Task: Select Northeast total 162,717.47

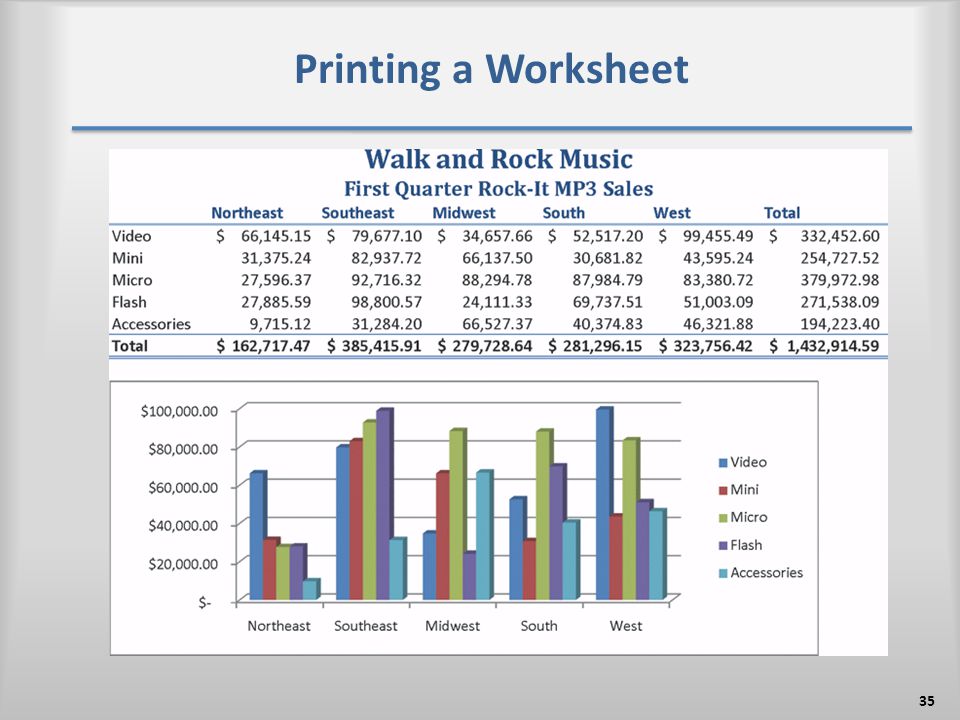Action: point(271,347)
